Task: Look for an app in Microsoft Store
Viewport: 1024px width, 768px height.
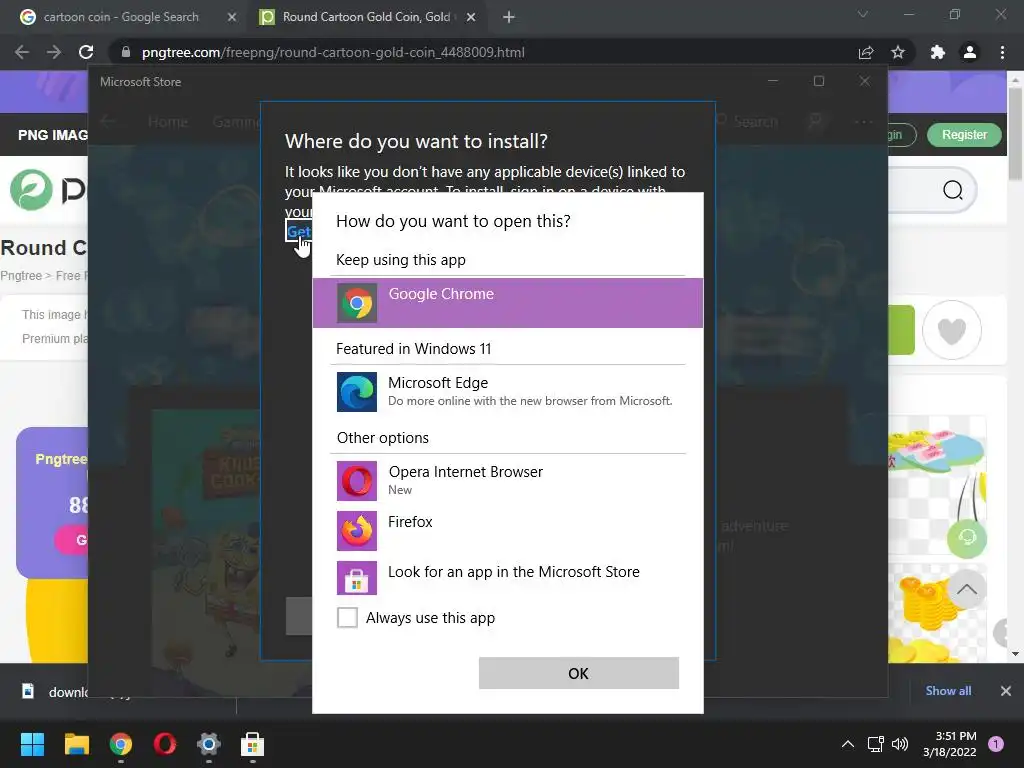Action: coord(507,577)
